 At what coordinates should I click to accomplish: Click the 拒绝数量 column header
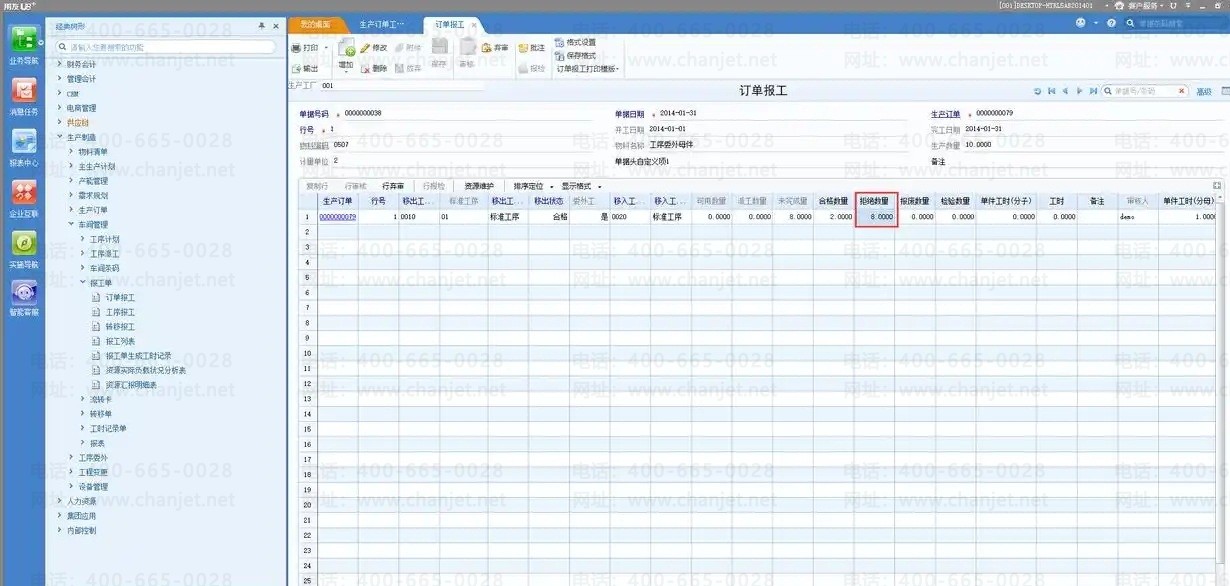(x=876, y=201)
